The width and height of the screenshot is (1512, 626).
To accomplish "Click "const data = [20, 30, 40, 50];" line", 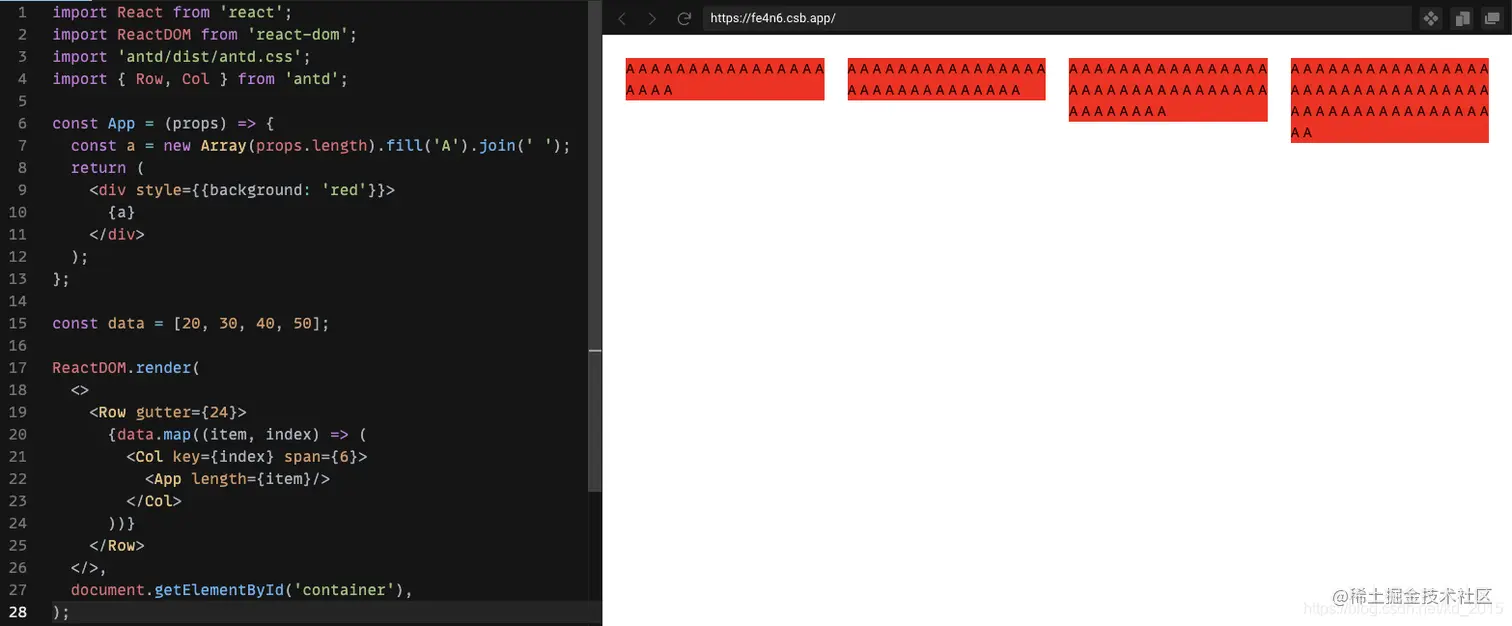I will point(191,323).
